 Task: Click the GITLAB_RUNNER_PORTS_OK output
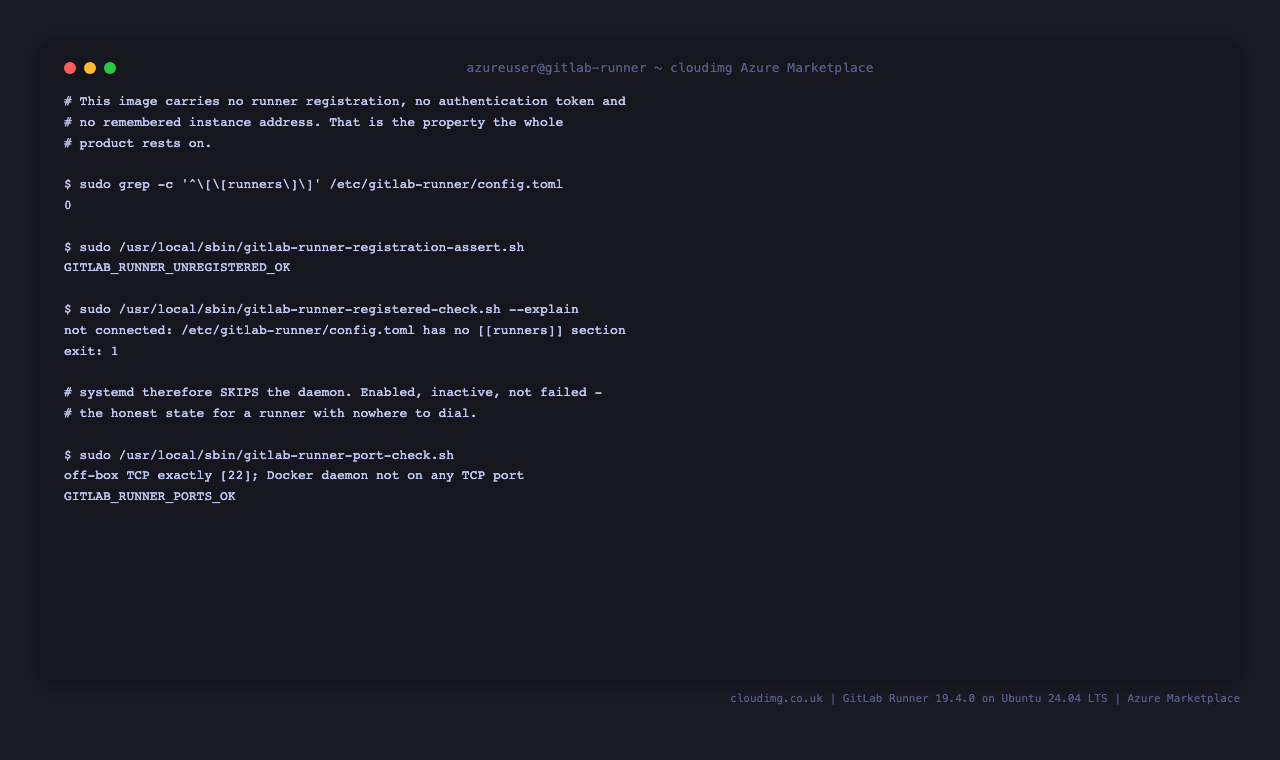(x=150, y=496)
